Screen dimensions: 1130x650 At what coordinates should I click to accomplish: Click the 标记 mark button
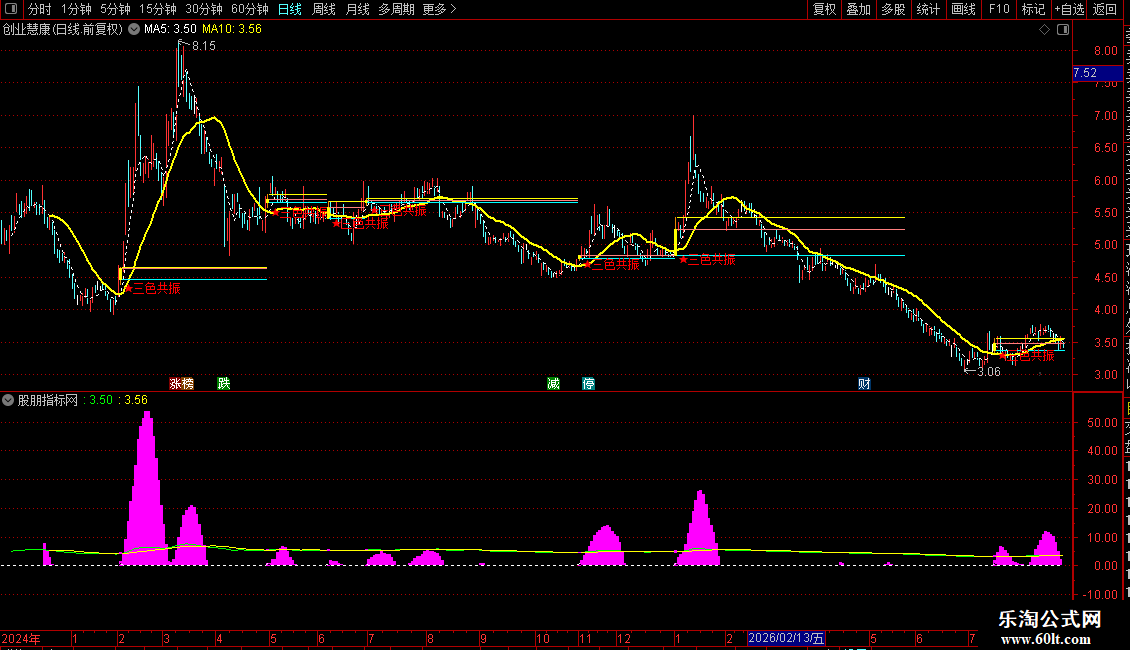1033,9
